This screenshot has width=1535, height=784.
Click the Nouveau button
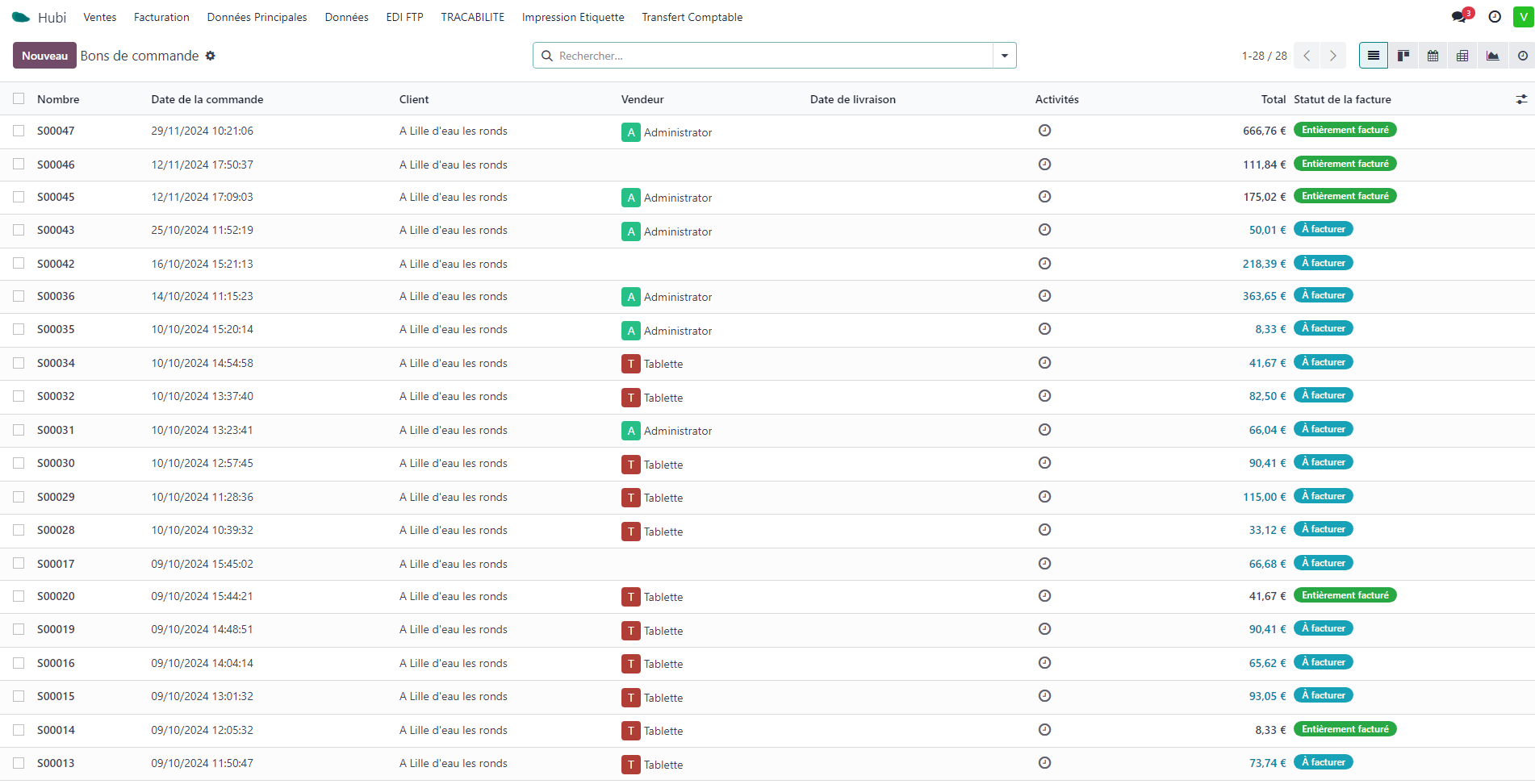[44, 56]
